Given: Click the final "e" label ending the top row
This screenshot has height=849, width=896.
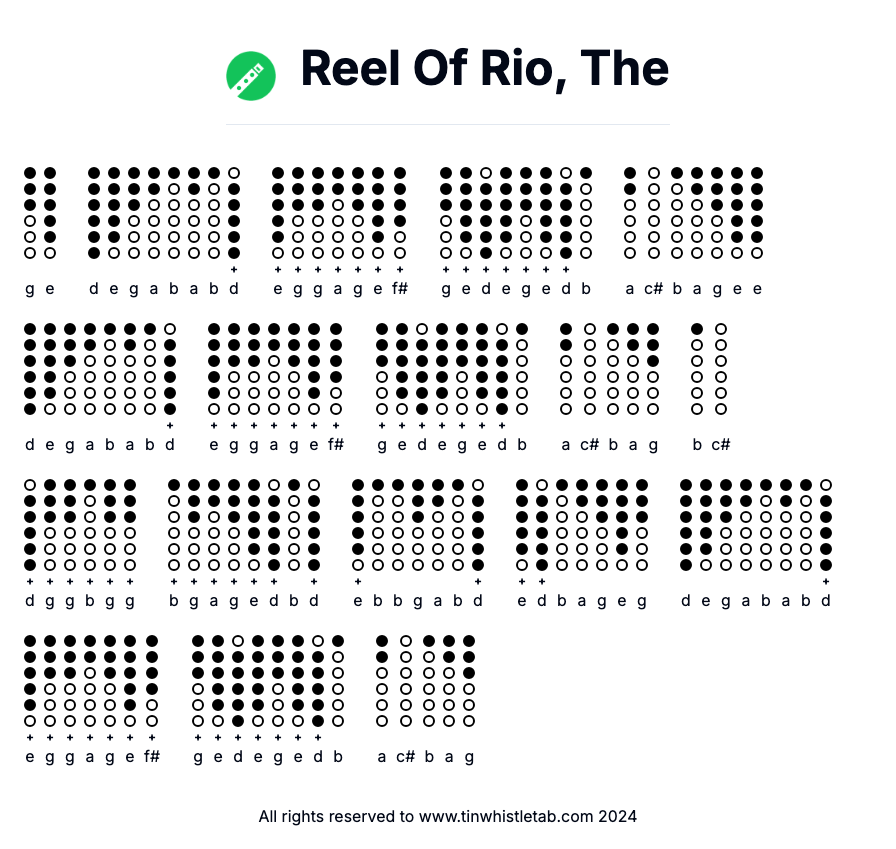Looking at the screenshot, I should click(x=758, y=289).
